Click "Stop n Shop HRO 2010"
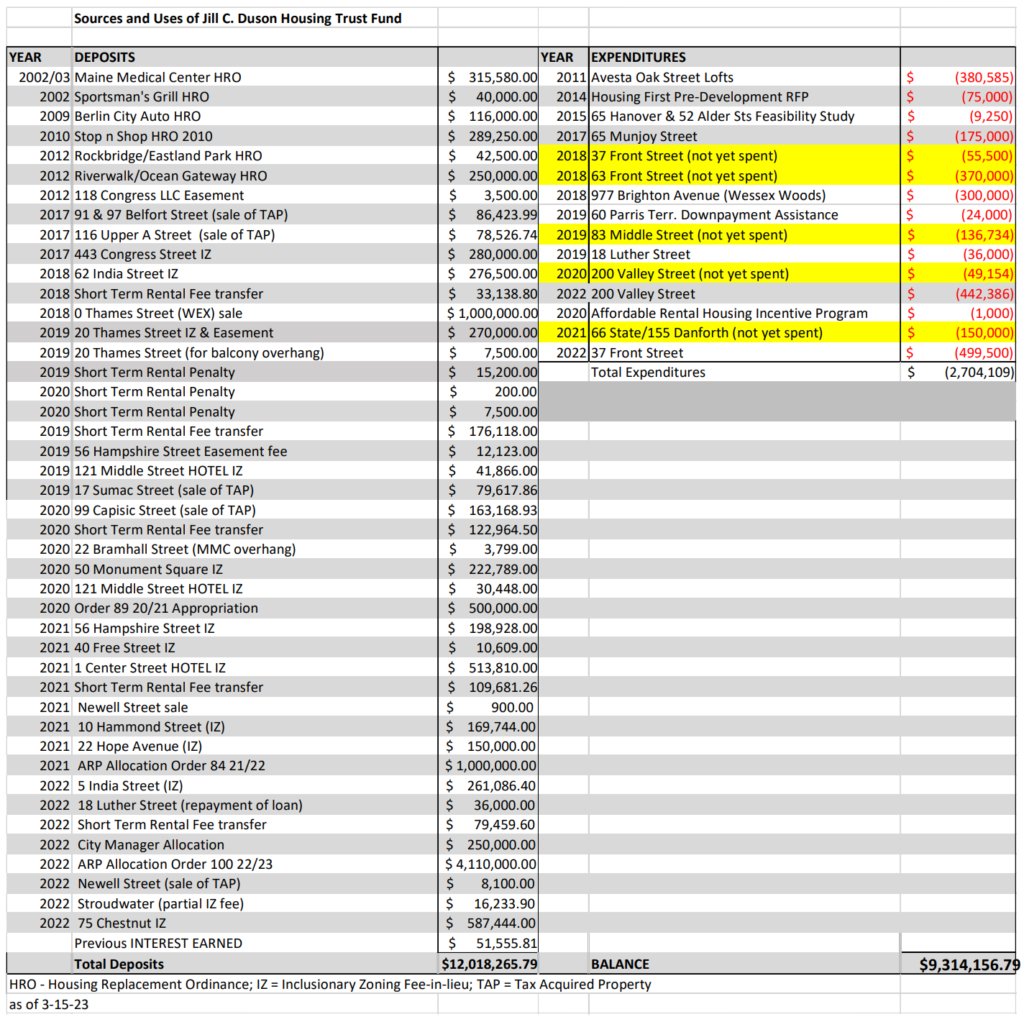1024x1022 pixels. coord(143,136)
